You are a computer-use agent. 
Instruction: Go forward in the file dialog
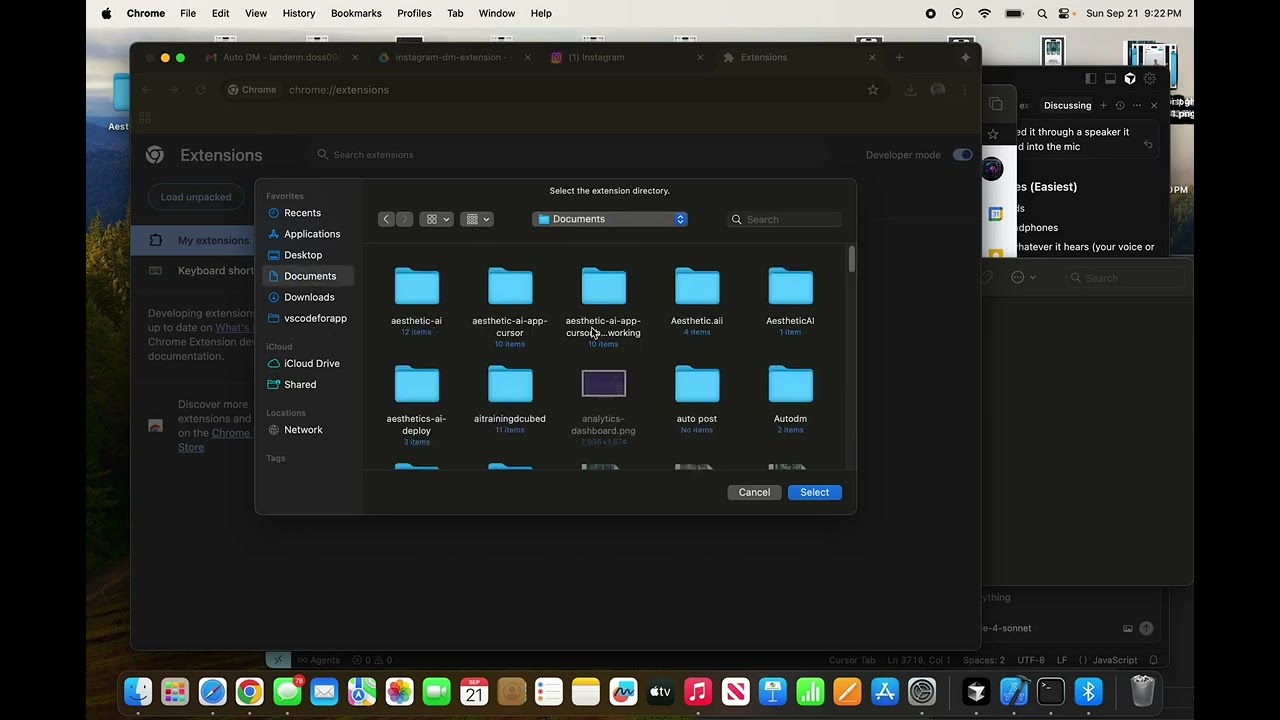404,219
